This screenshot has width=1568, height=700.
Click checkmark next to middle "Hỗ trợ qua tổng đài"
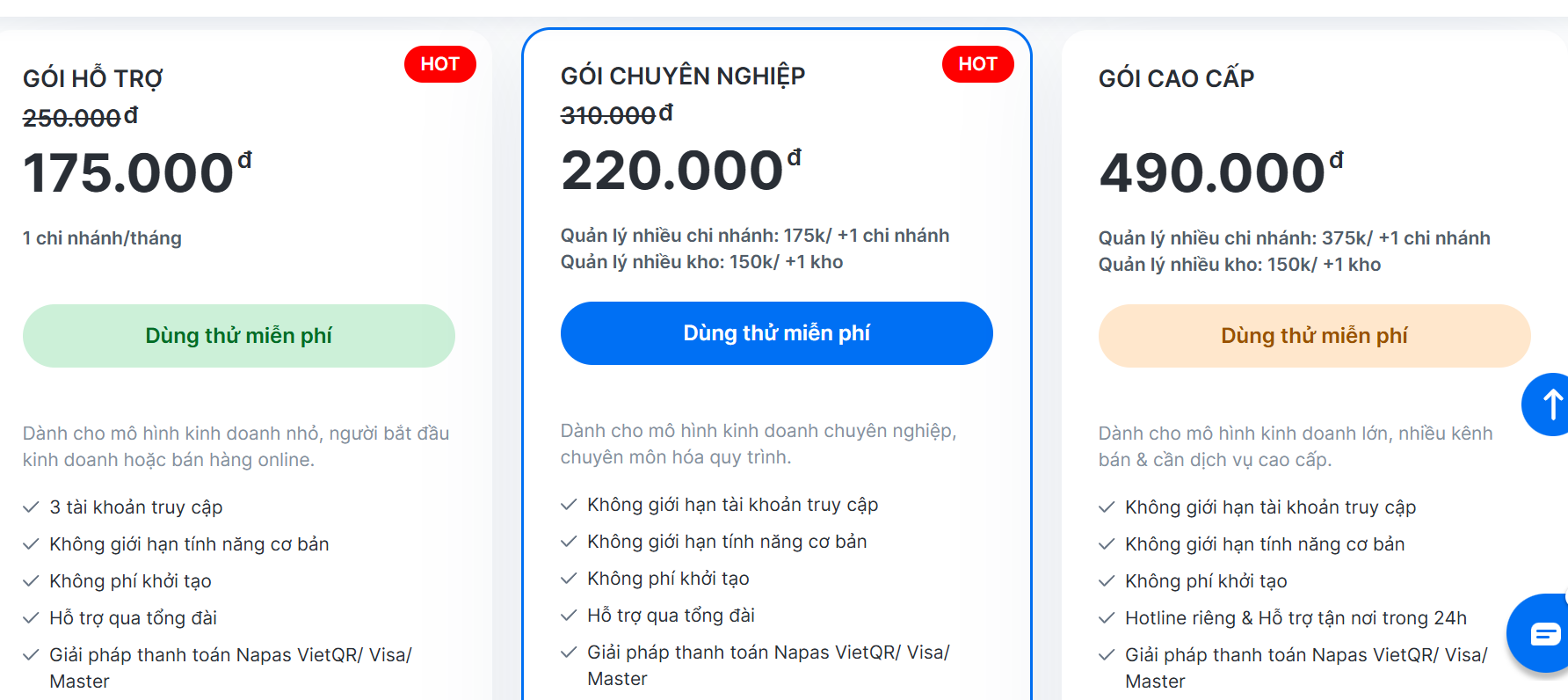point(569,616)
